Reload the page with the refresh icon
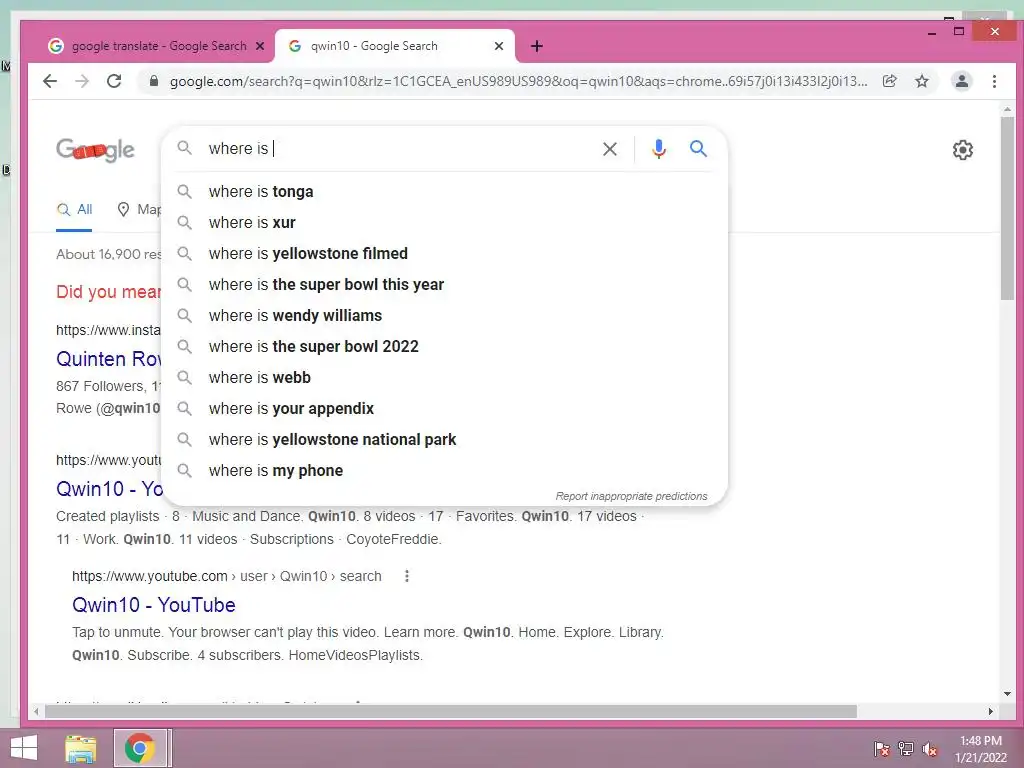Image resolution: width=1024 pixels, height=768 pixels. [114, 81]
